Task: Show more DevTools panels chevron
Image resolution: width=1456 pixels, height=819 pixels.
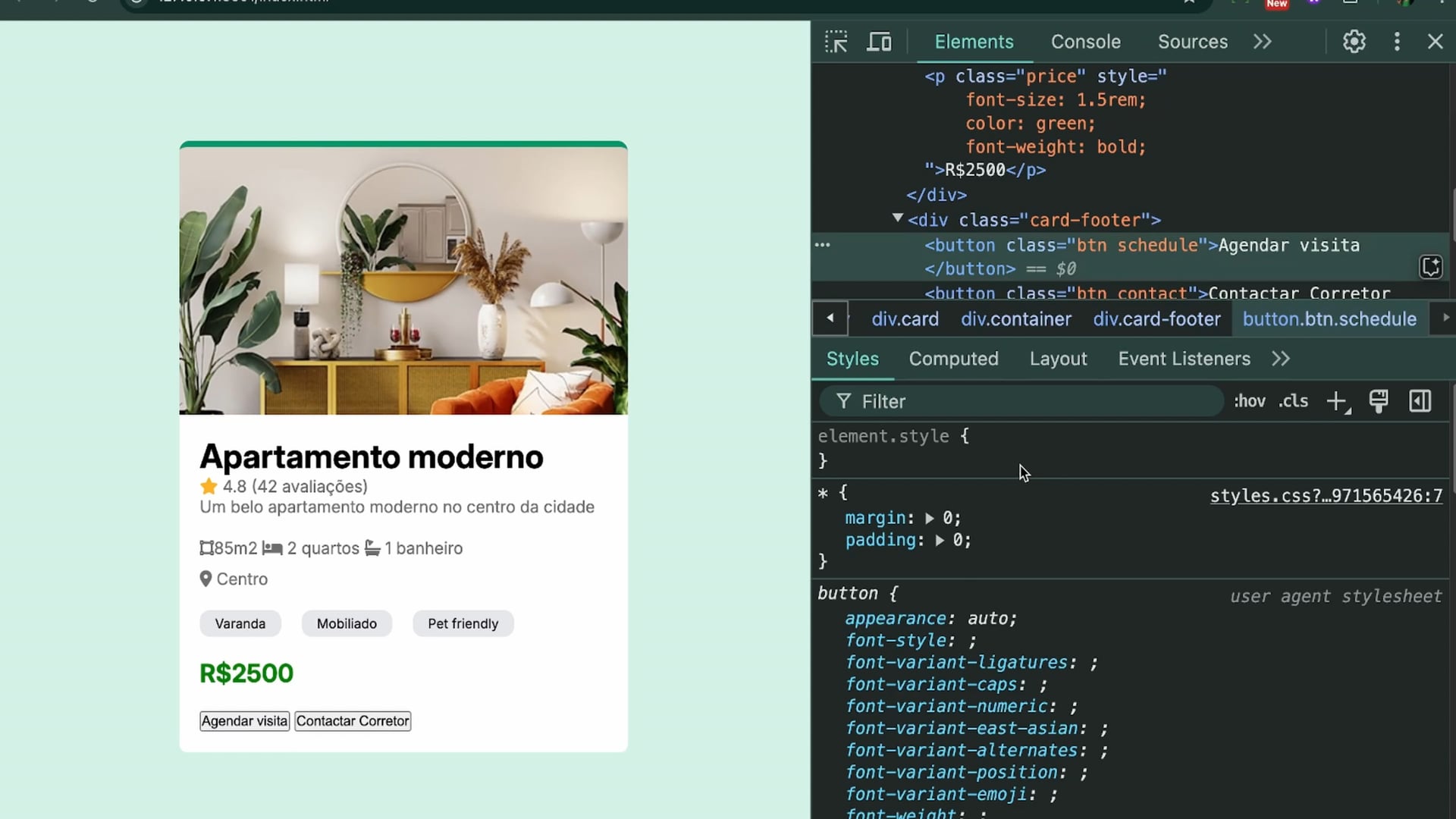Action: tap(1262, 42)
